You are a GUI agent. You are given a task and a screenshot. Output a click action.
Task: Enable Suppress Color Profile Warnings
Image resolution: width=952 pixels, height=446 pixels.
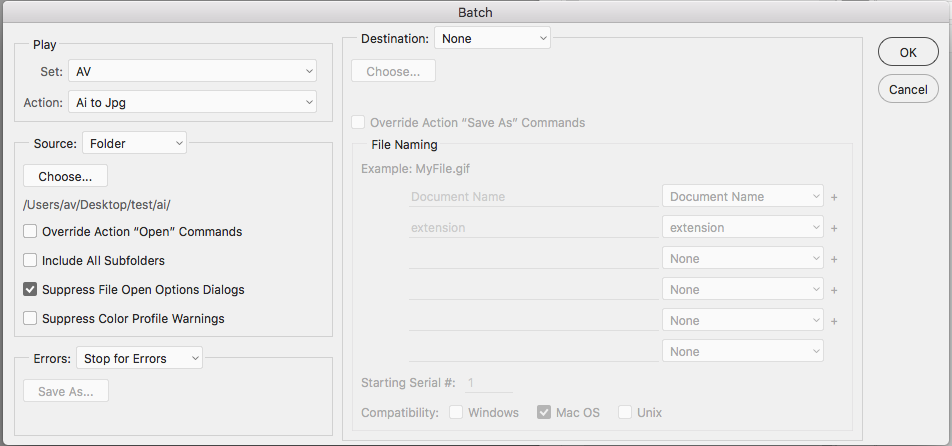(x=31, y=319)
